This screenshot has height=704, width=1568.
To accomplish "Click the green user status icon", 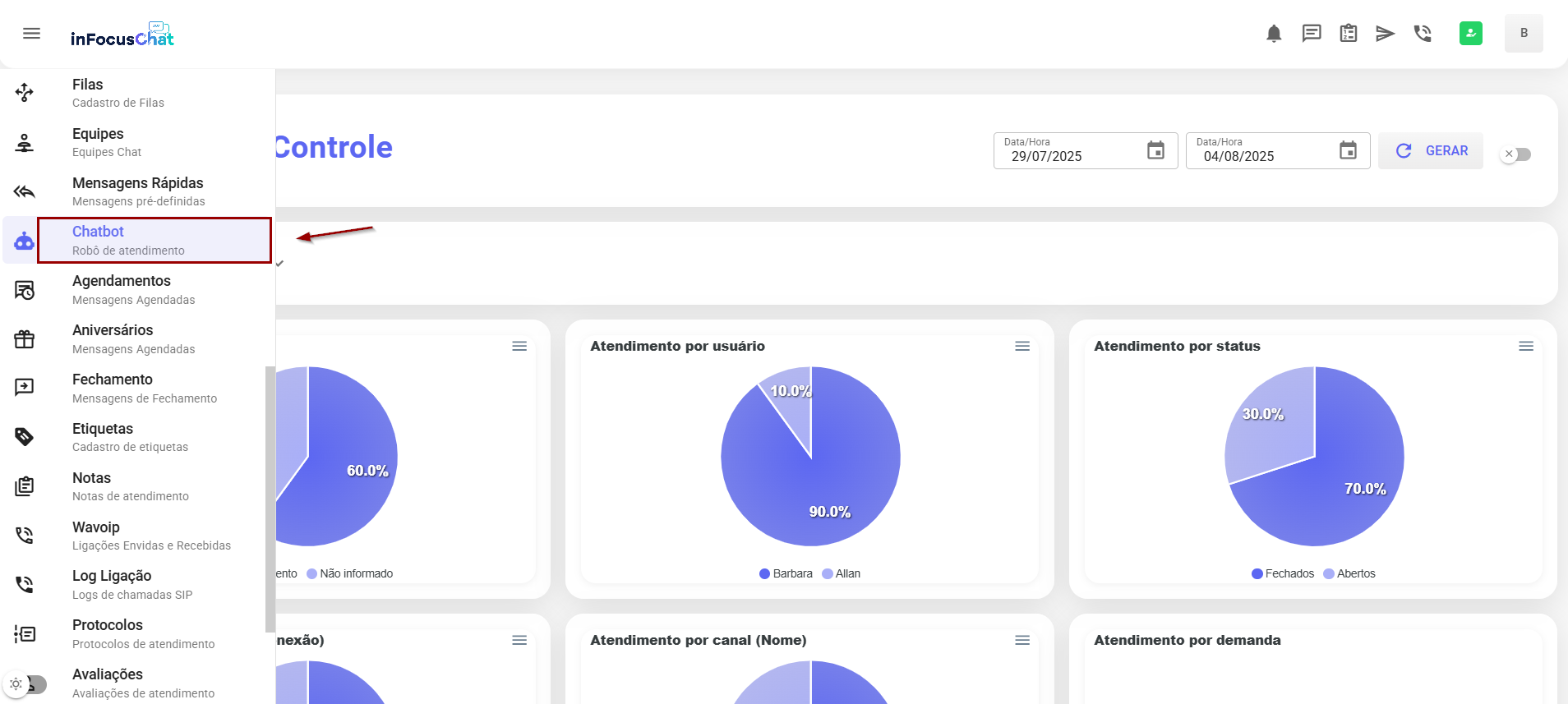I will [x=1470, y=34].
